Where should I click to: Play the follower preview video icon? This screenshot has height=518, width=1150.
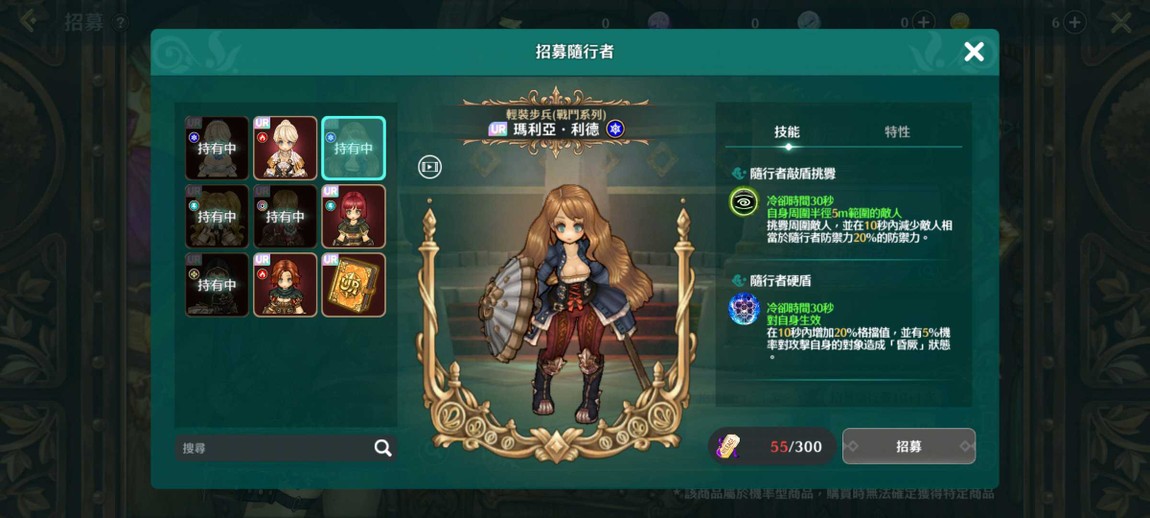(430, 167)
